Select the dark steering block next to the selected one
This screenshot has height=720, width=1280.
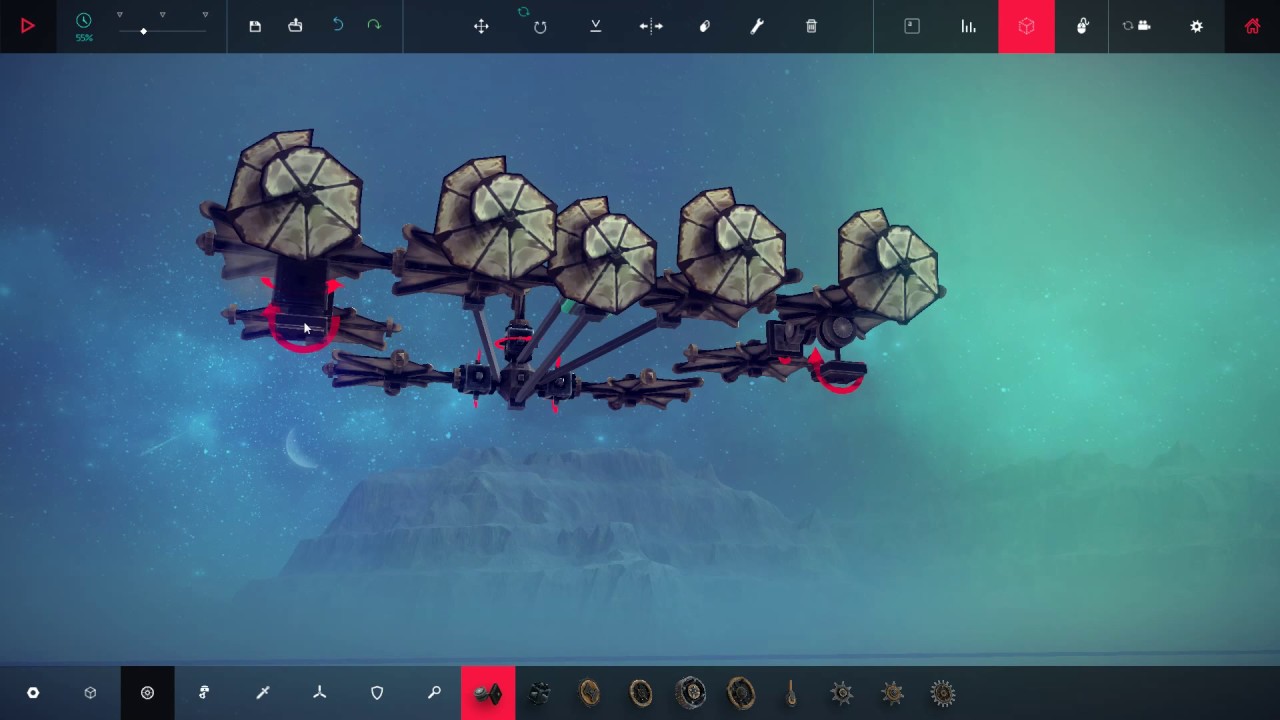pyautogui.click(x=539, y=693)
